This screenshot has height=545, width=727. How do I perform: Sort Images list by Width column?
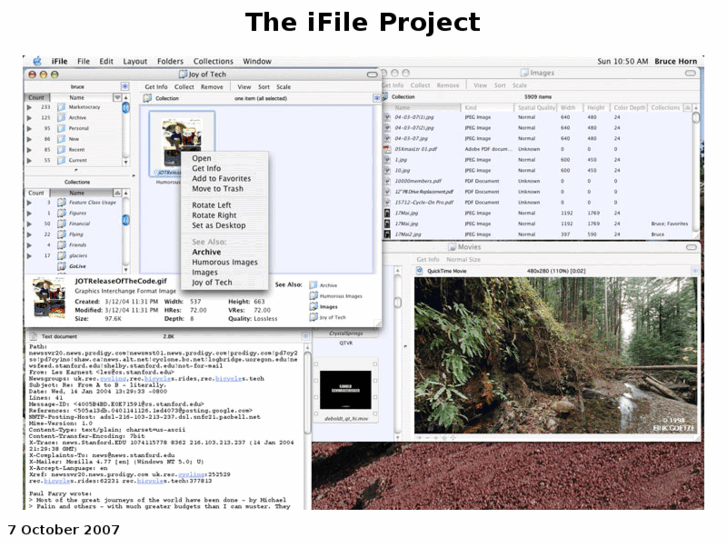point(568,108)
